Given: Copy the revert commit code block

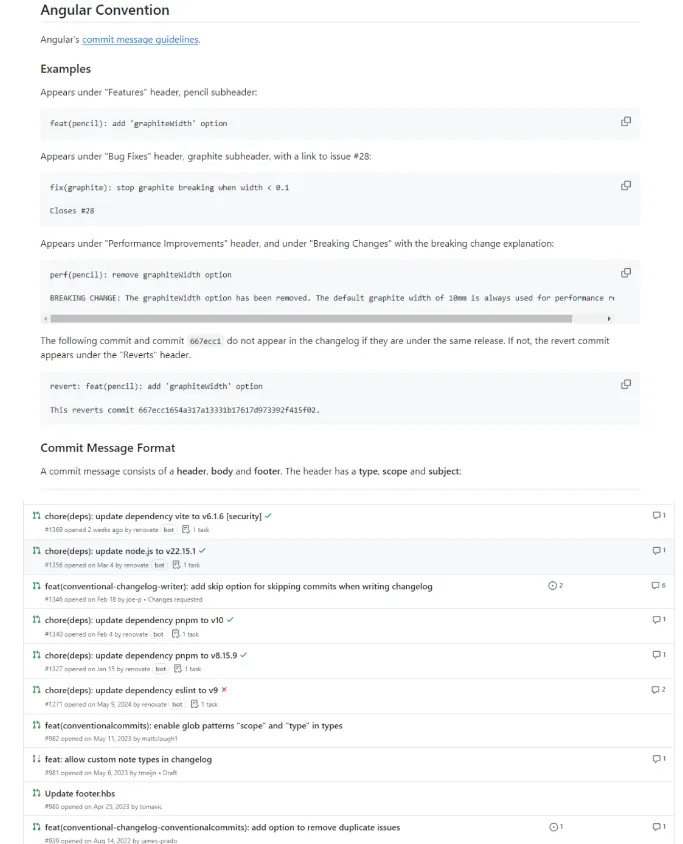Looking at the screenshot, I should [x=625, y=384].
